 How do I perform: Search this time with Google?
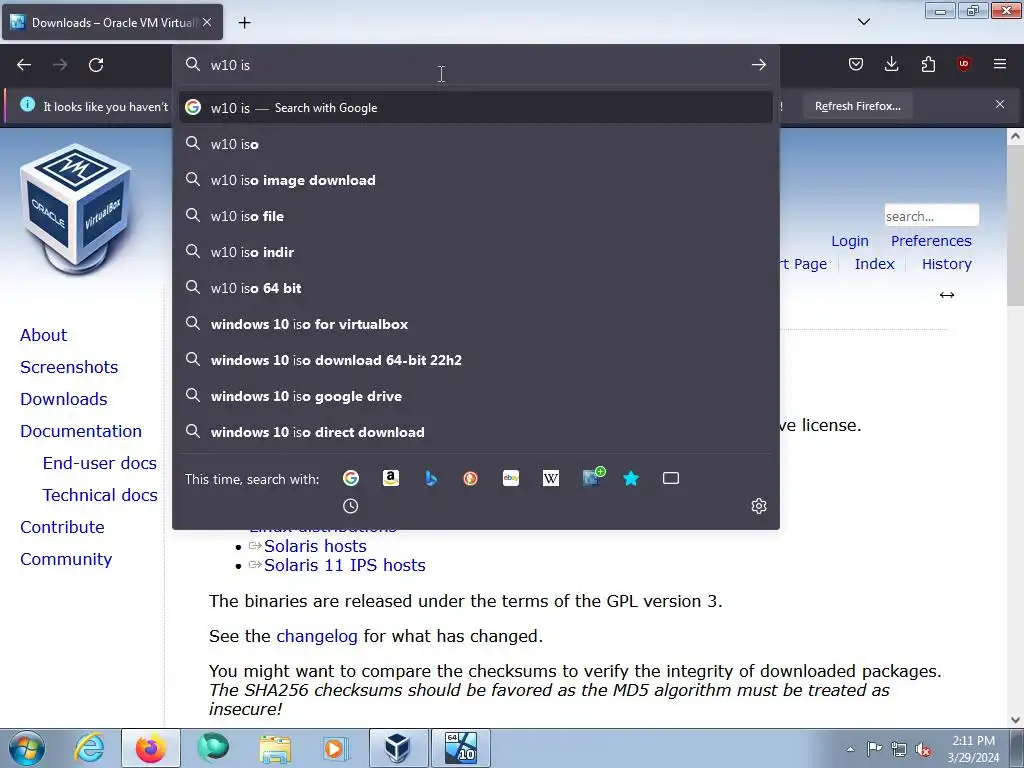(351, 479)
